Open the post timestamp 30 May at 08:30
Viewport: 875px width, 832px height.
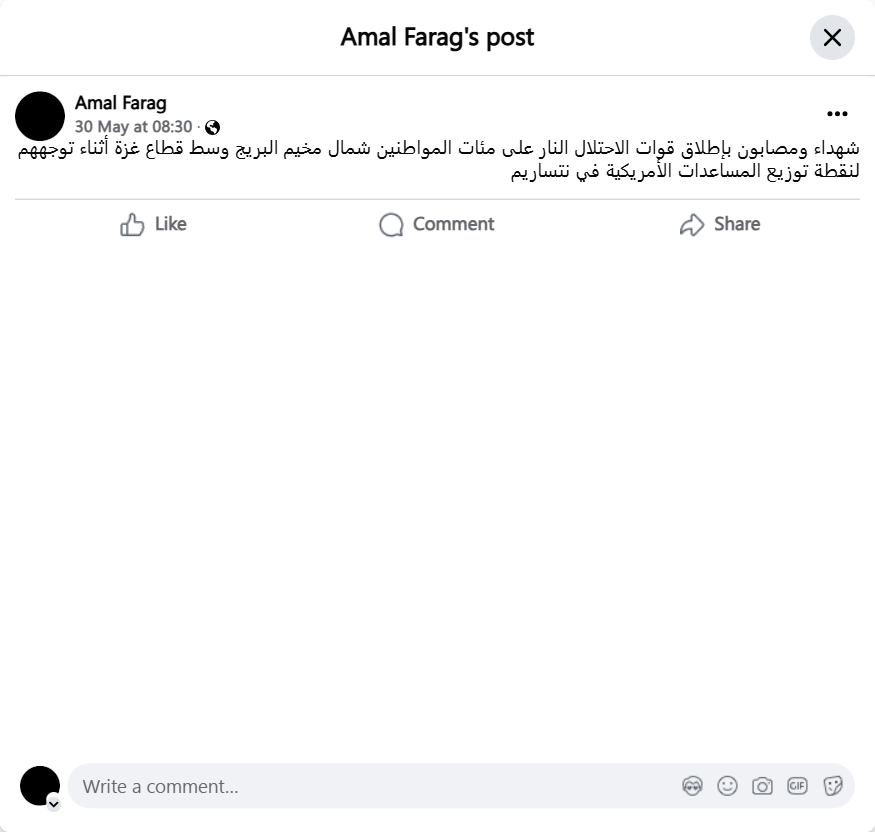click(x=133, y=127)
